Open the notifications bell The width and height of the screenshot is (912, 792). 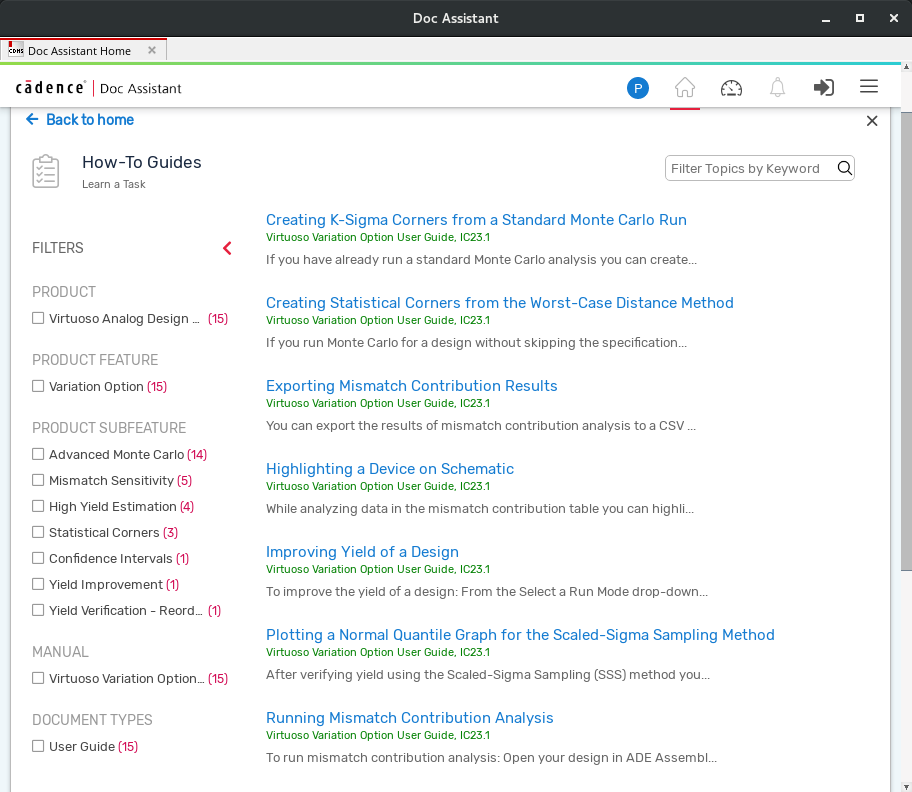tap(777, 88)
